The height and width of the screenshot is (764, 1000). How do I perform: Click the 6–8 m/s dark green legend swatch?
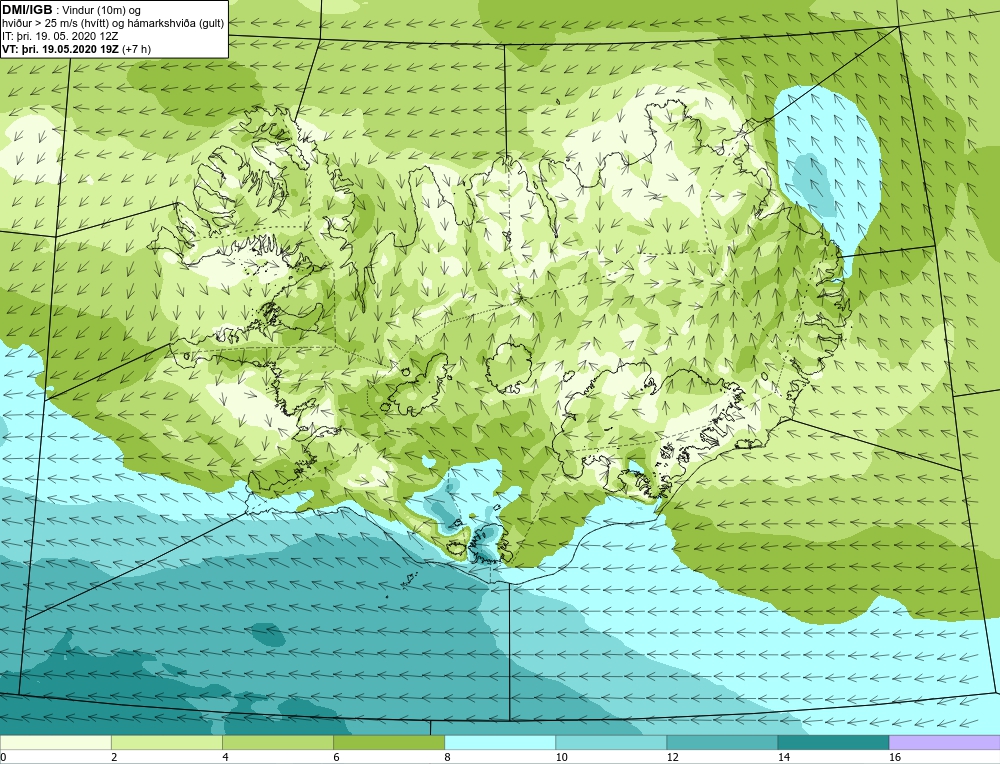[389, 742]
